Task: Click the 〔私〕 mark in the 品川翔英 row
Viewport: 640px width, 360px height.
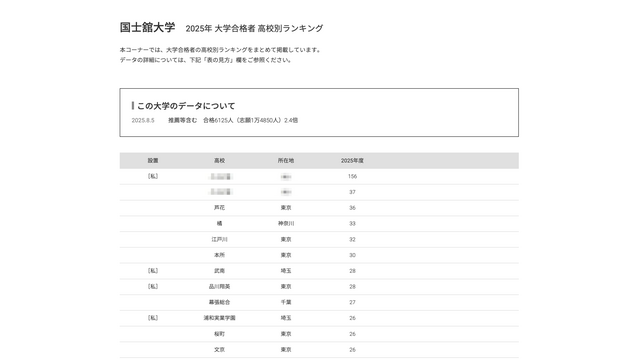Action: 153,287
